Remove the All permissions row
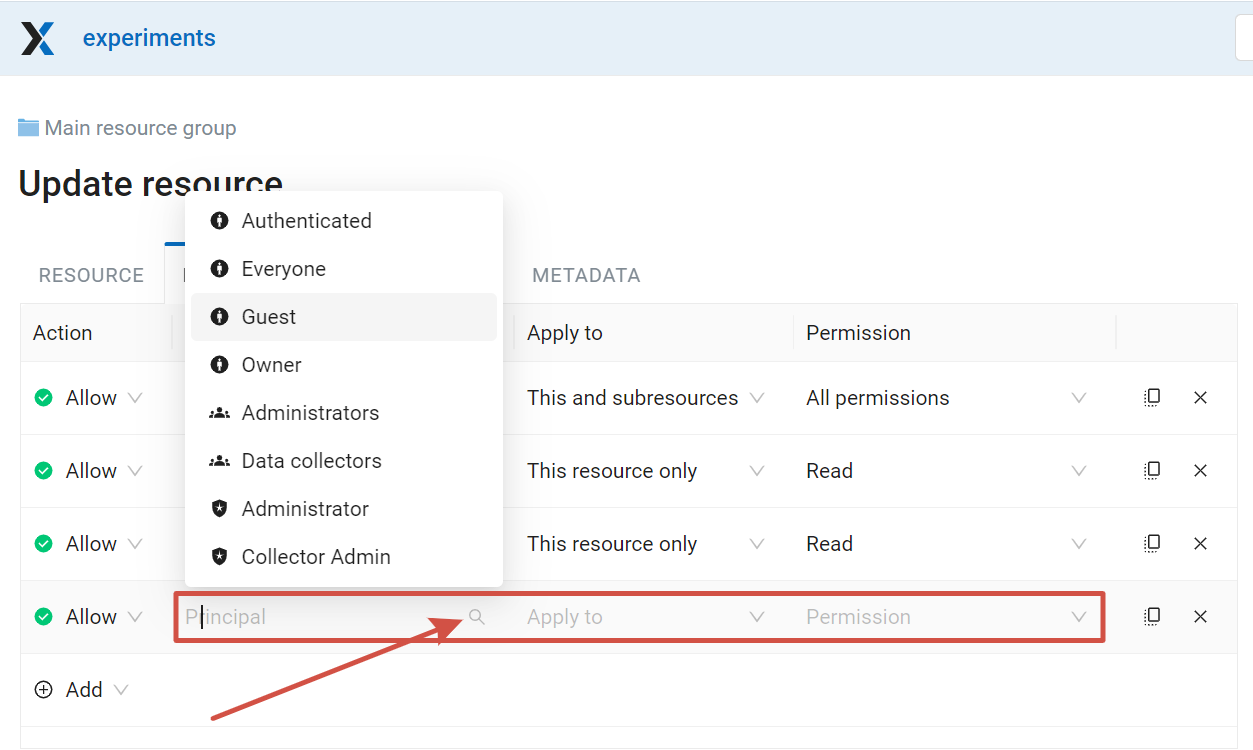The width and height of the screenshot is (1253, 750). 1201,398
